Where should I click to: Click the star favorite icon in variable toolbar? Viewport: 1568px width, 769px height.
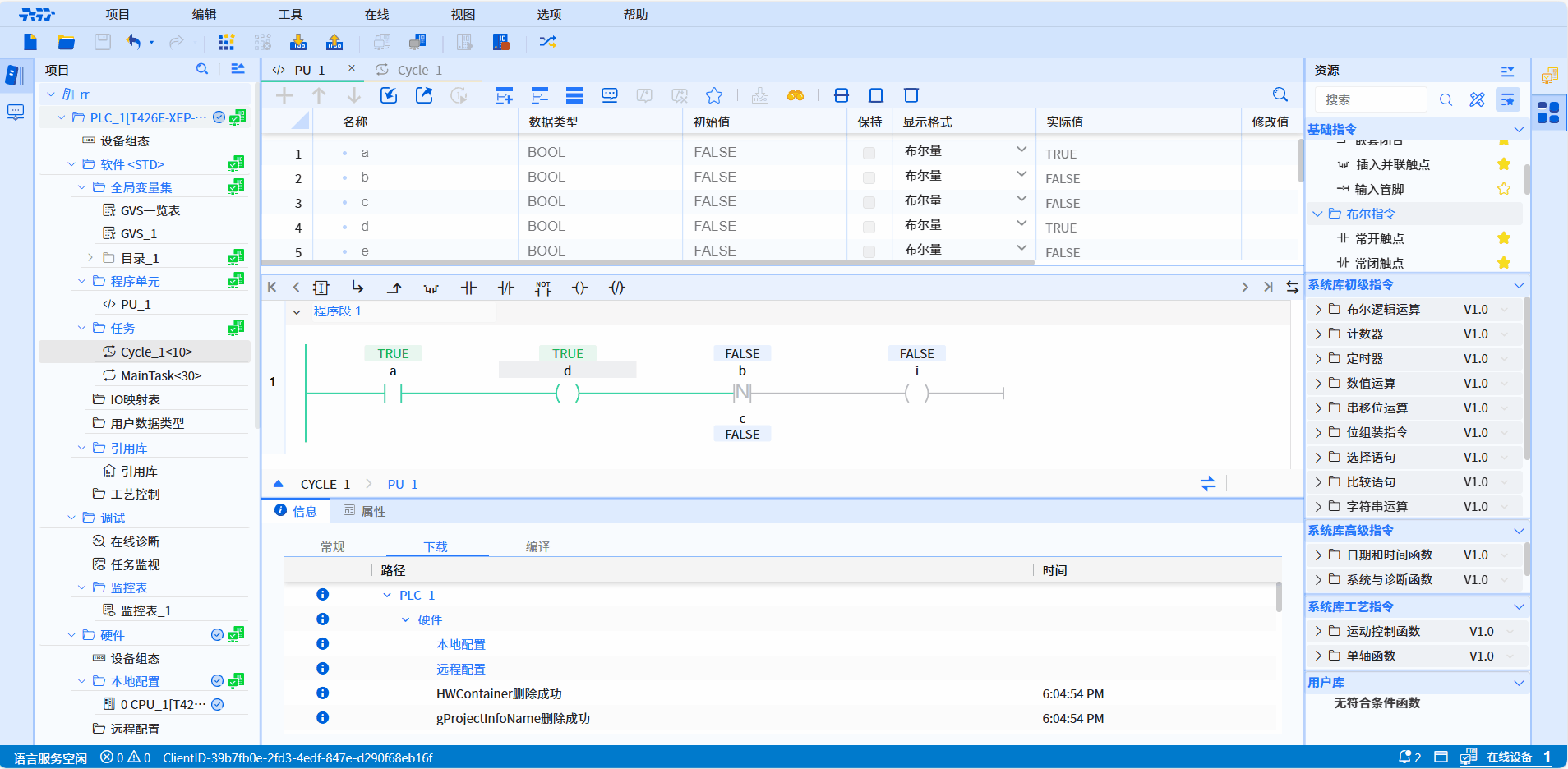tap(714, 95)
